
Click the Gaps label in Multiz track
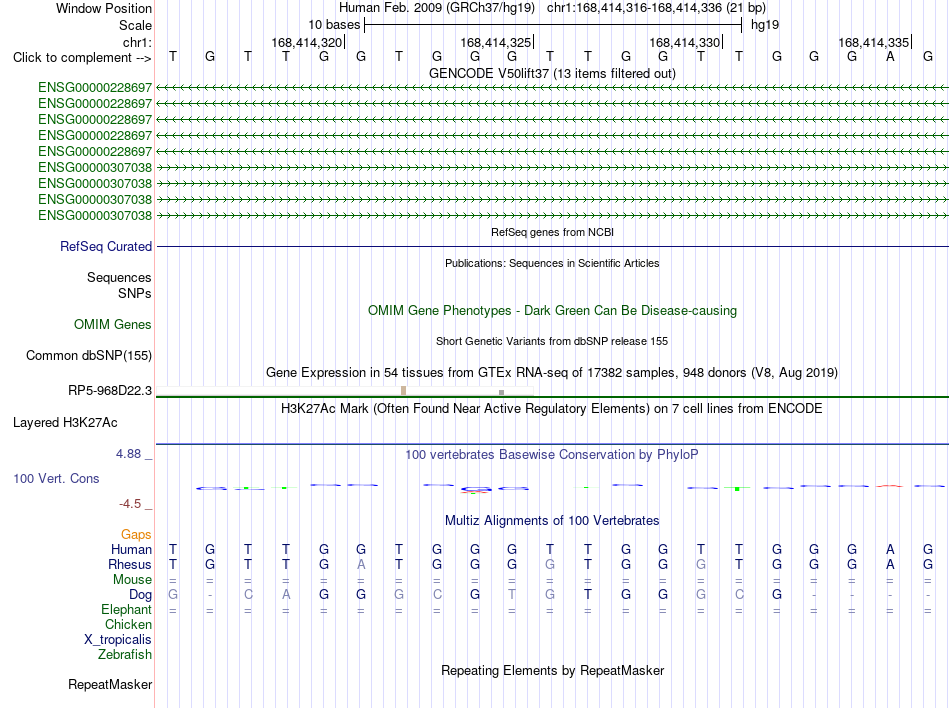click(x=136, y=534)
